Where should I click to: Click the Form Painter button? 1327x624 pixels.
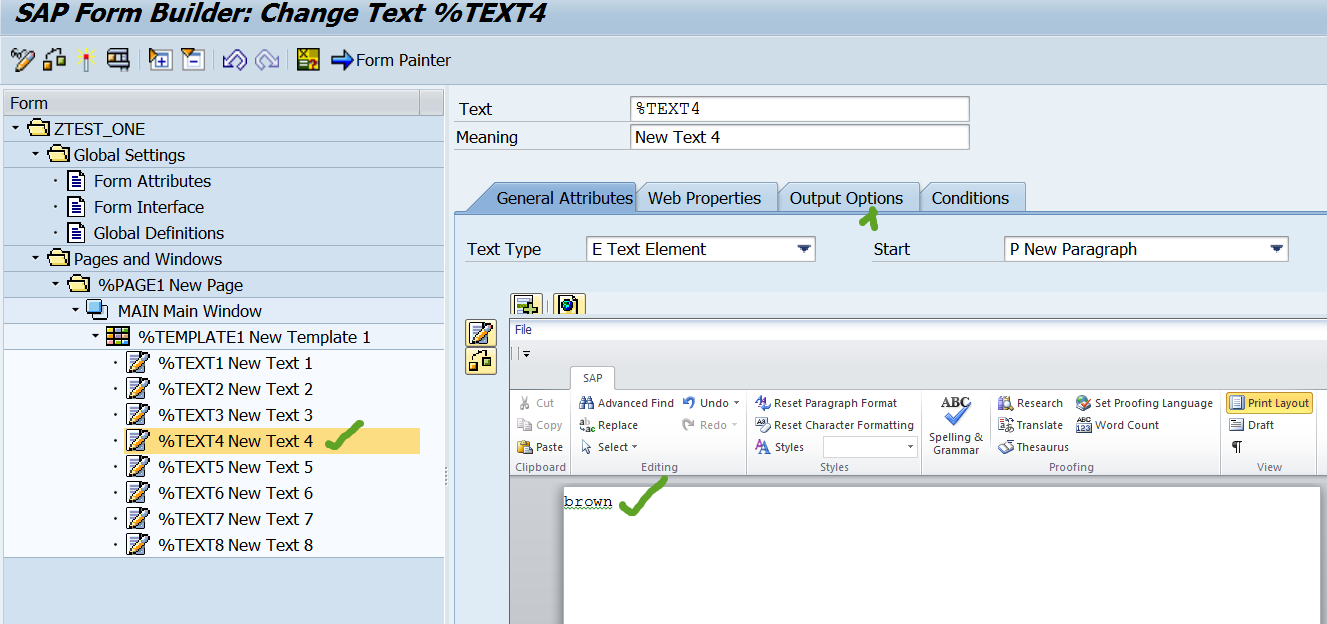pos(391,60)
